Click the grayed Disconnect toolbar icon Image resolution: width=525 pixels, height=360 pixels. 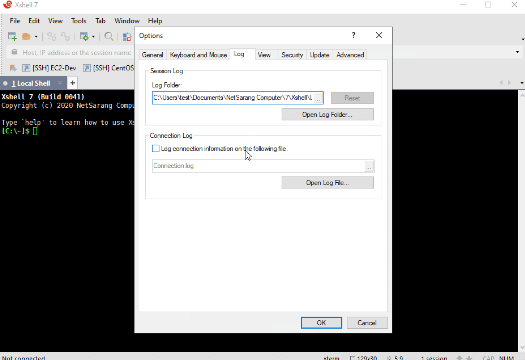pyautogui.click(x=52, y=36)
